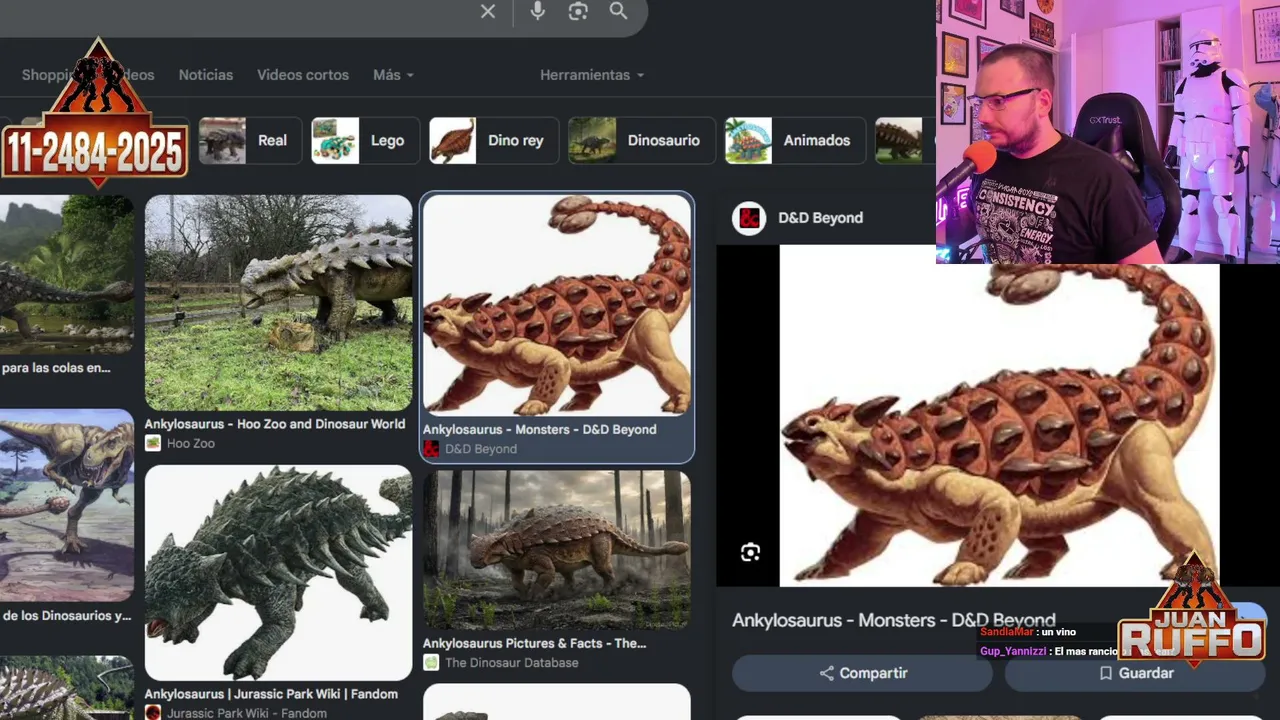Switch to the Videos cortos tab
Screen dimensions: 1280x720
click(303, 75)
